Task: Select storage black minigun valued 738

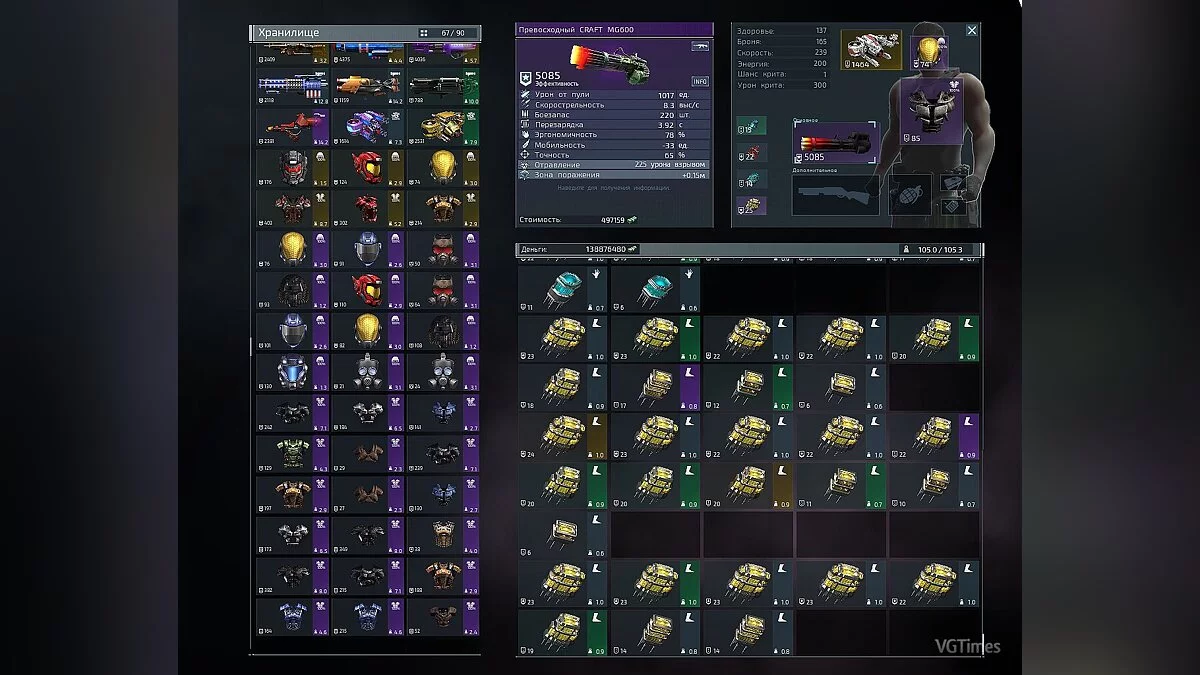Action: 442,86
